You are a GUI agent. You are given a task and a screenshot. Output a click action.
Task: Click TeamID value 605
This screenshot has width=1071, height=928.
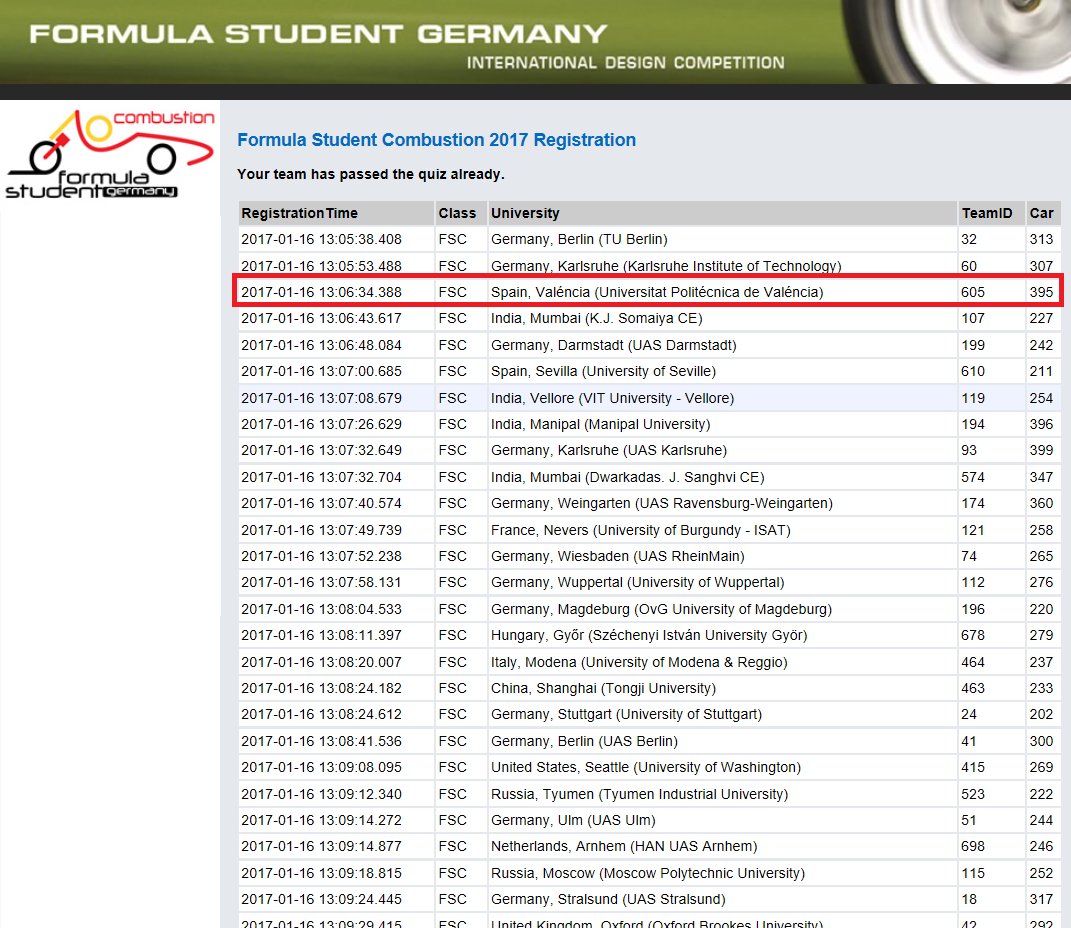coord(973,292)
